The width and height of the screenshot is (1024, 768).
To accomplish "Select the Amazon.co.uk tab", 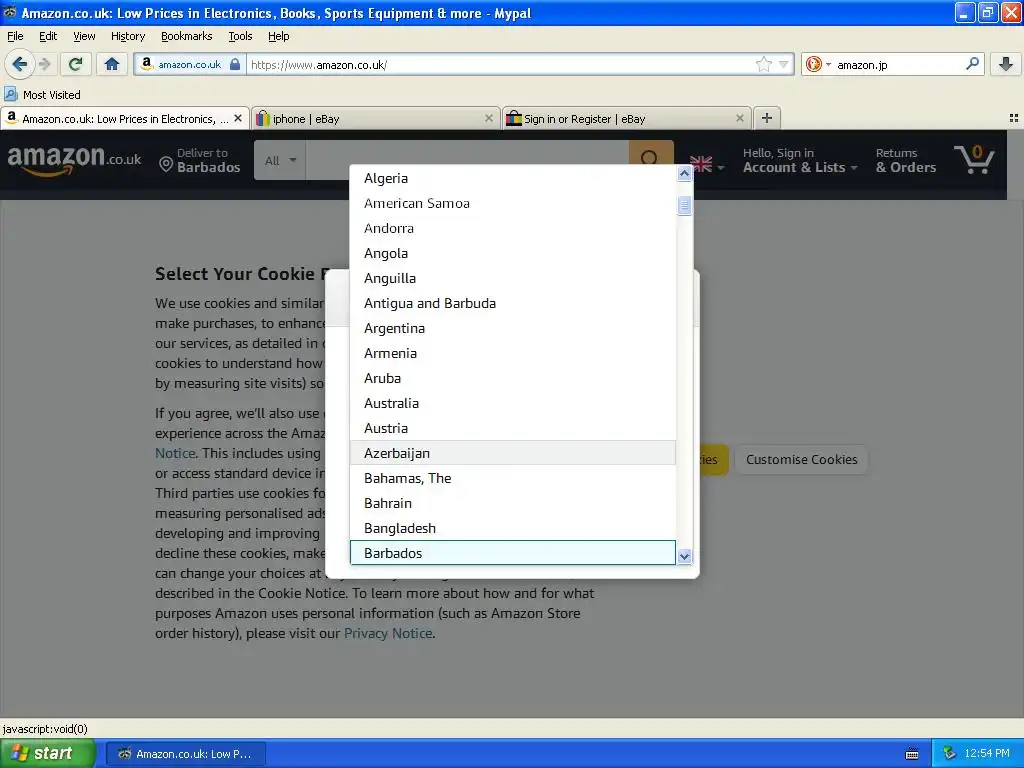I will [125, 118].
